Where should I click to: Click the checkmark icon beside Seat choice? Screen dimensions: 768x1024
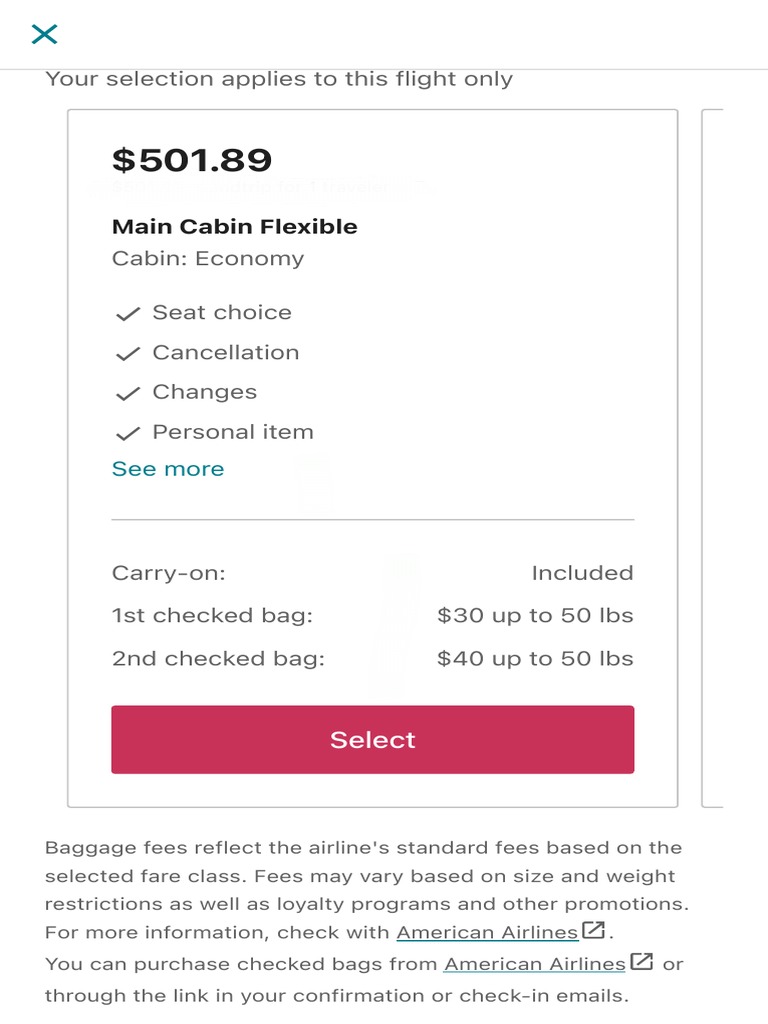pos(127,314)
